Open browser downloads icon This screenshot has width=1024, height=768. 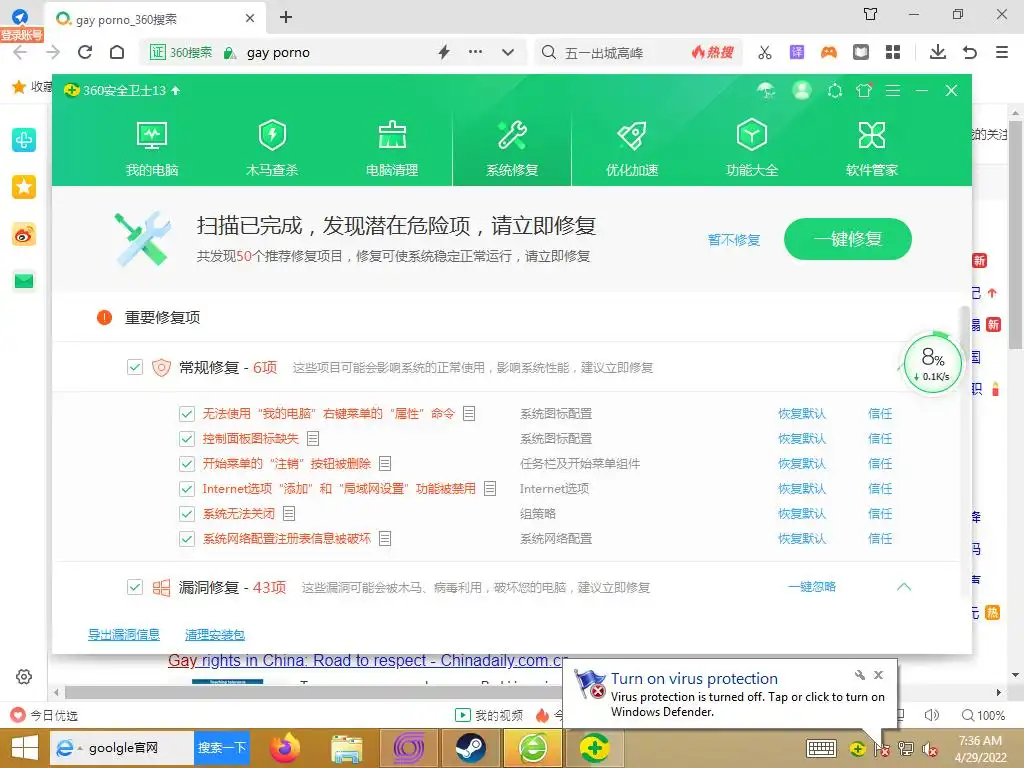click(938, 52)
